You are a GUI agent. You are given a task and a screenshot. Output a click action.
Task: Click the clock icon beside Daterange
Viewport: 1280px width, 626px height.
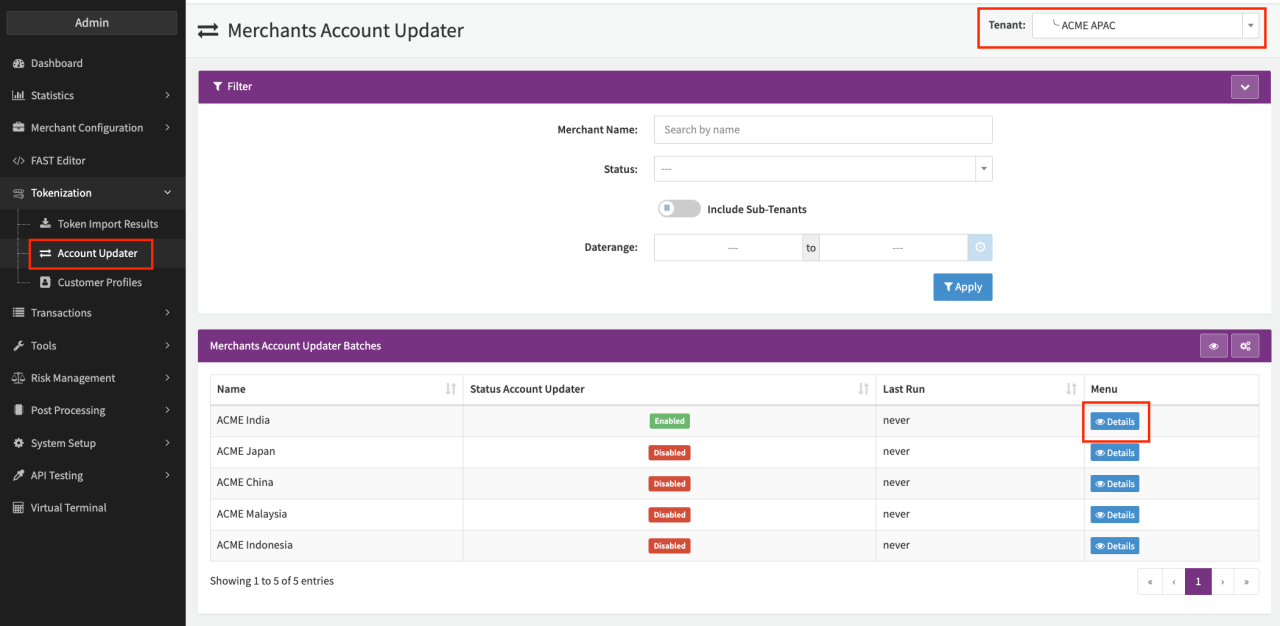[x=980, y=248]
